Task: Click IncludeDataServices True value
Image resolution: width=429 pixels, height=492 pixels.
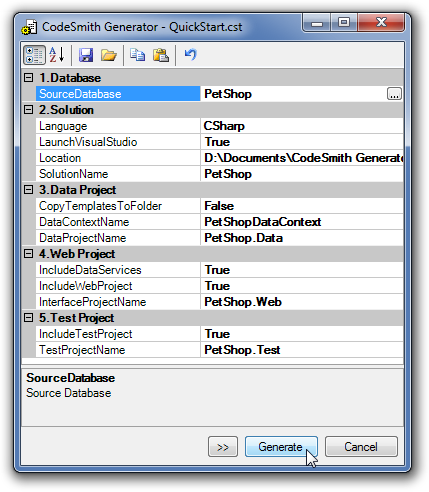Action: coord(217,270)
